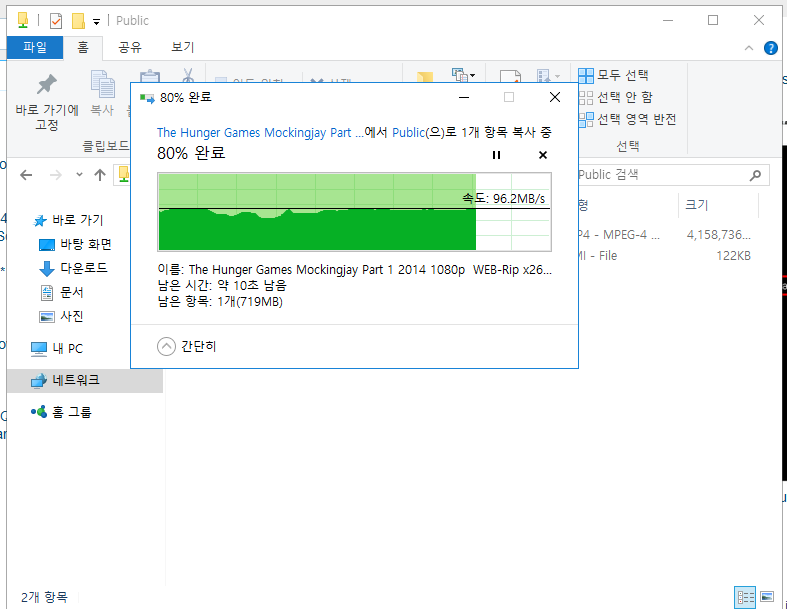Viewport: 787px width, 609px height.
Task: Cancel the copy with the small X
Action: pyautogui.click(x=543, y=155)
